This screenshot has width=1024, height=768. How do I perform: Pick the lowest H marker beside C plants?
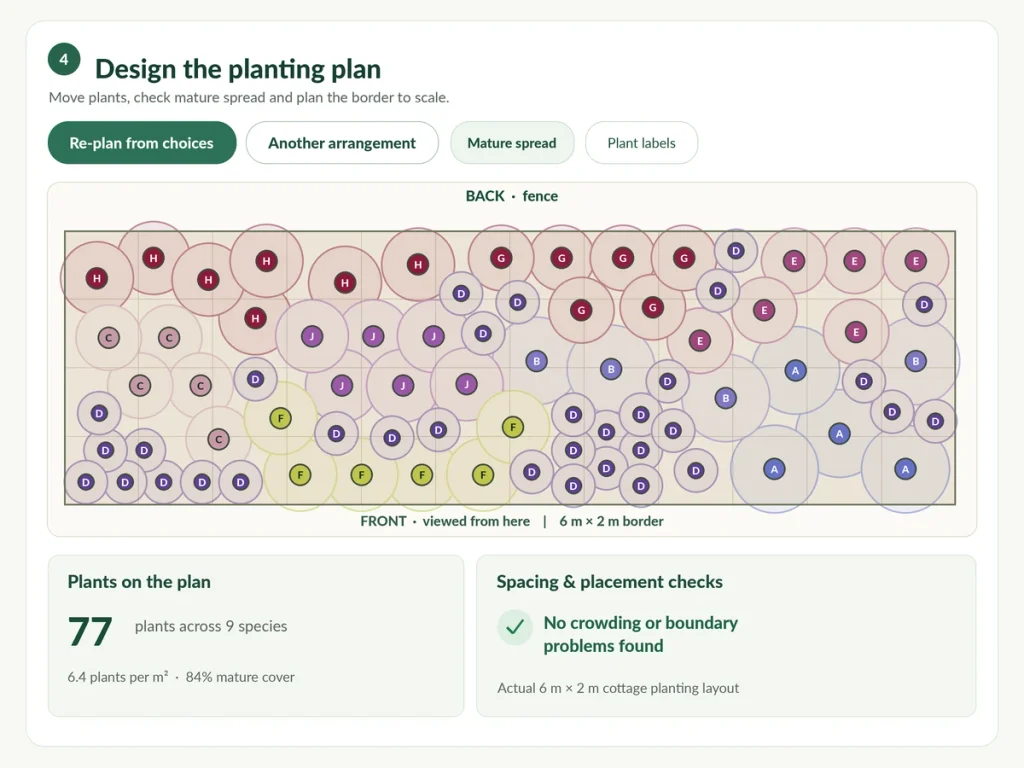coord(255,319)
